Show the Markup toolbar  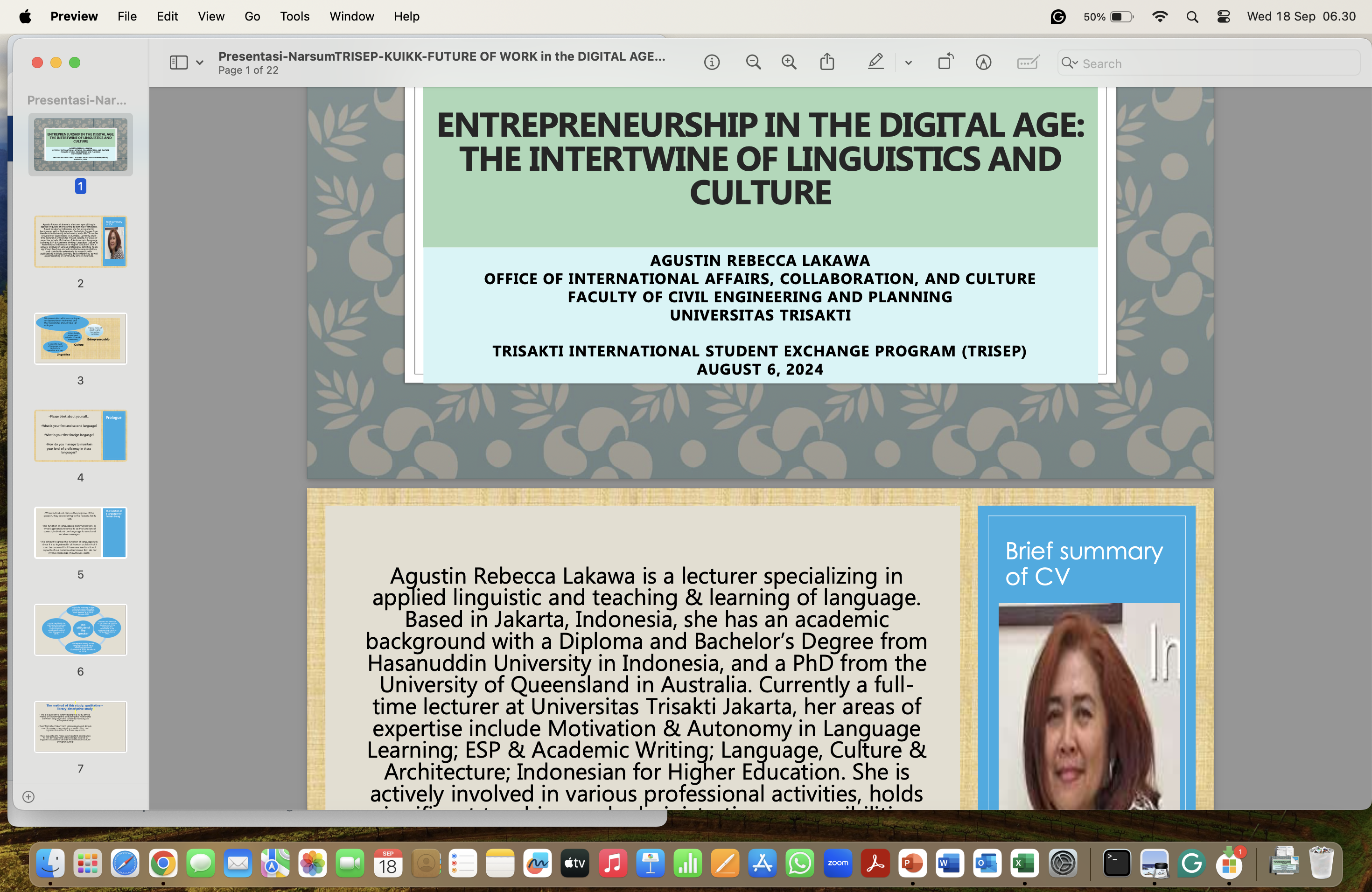point(983,62)
